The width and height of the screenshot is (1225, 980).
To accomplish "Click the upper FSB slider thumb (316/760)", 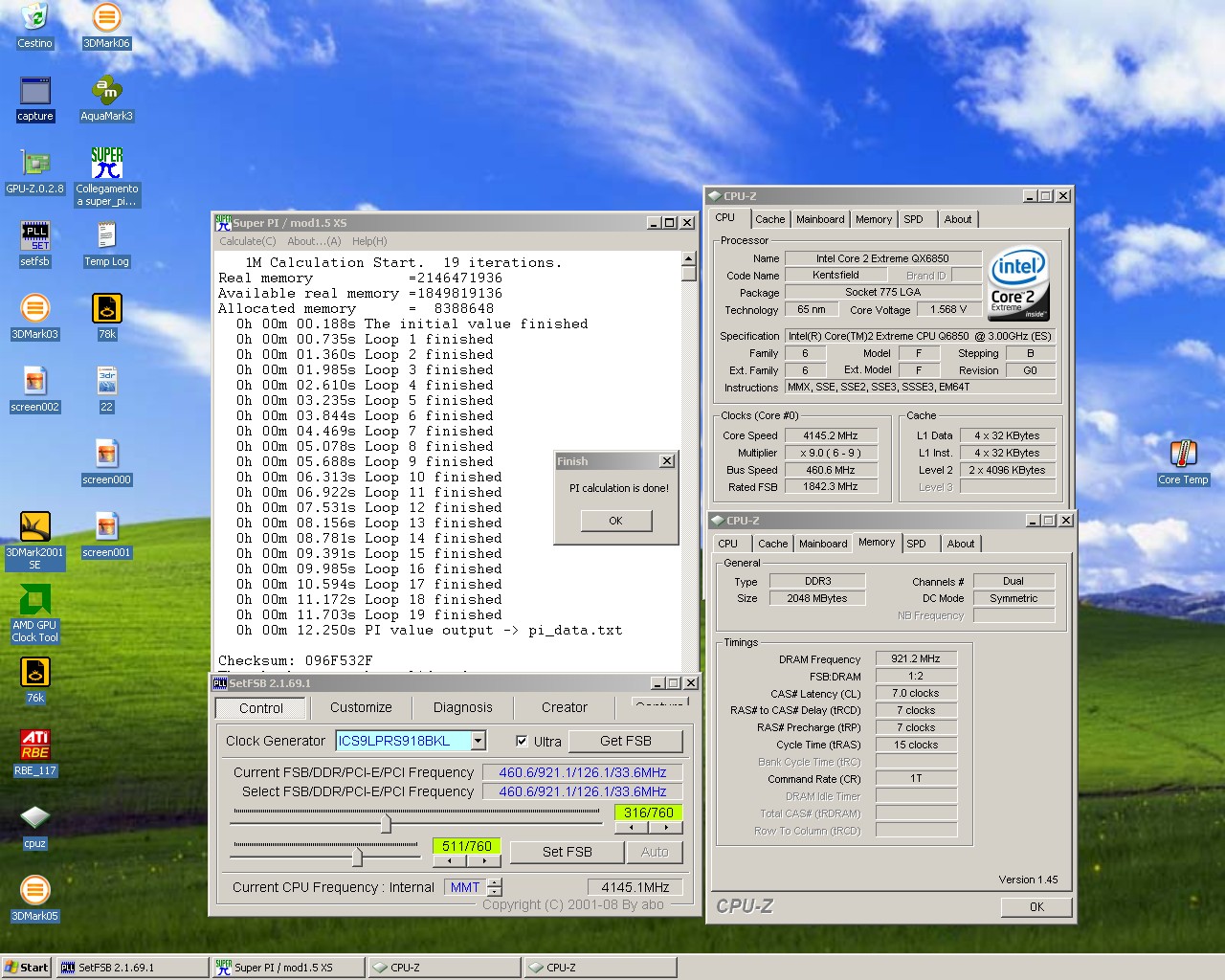I will (386, 822).
